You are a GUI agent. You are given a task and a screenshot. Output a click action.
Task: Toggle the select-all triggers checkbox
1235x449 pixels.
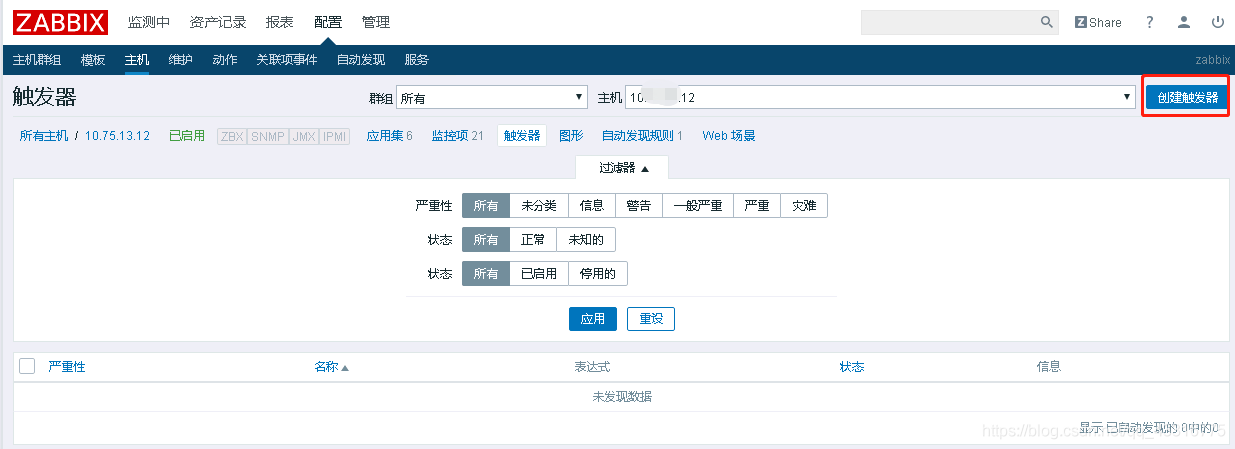(x=27, y=367)
